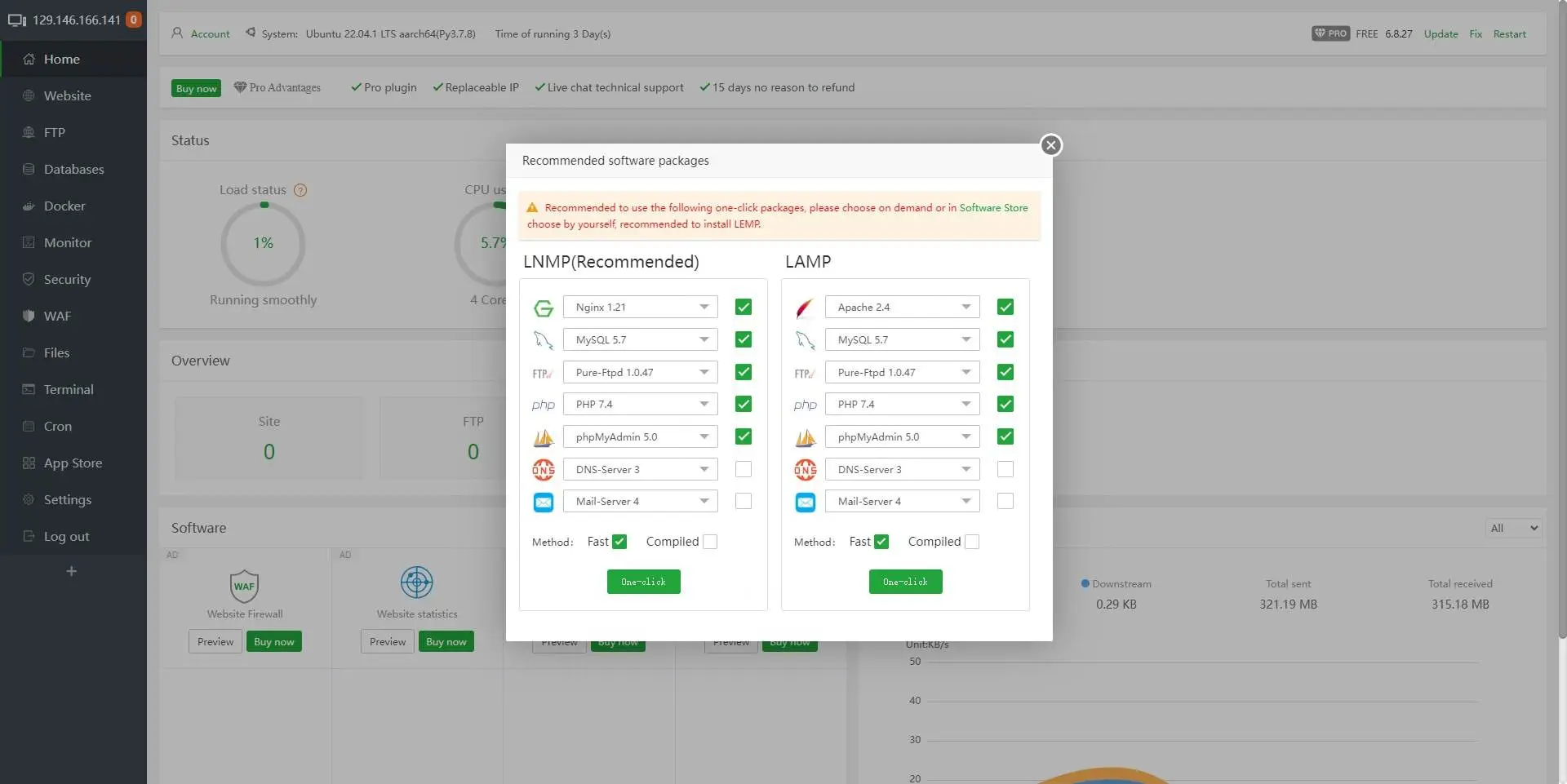This screenshot has height=784, width=1567.
Task: Open Mail-Server 4 dropdown in LAMP
Action: pos(903,501)
